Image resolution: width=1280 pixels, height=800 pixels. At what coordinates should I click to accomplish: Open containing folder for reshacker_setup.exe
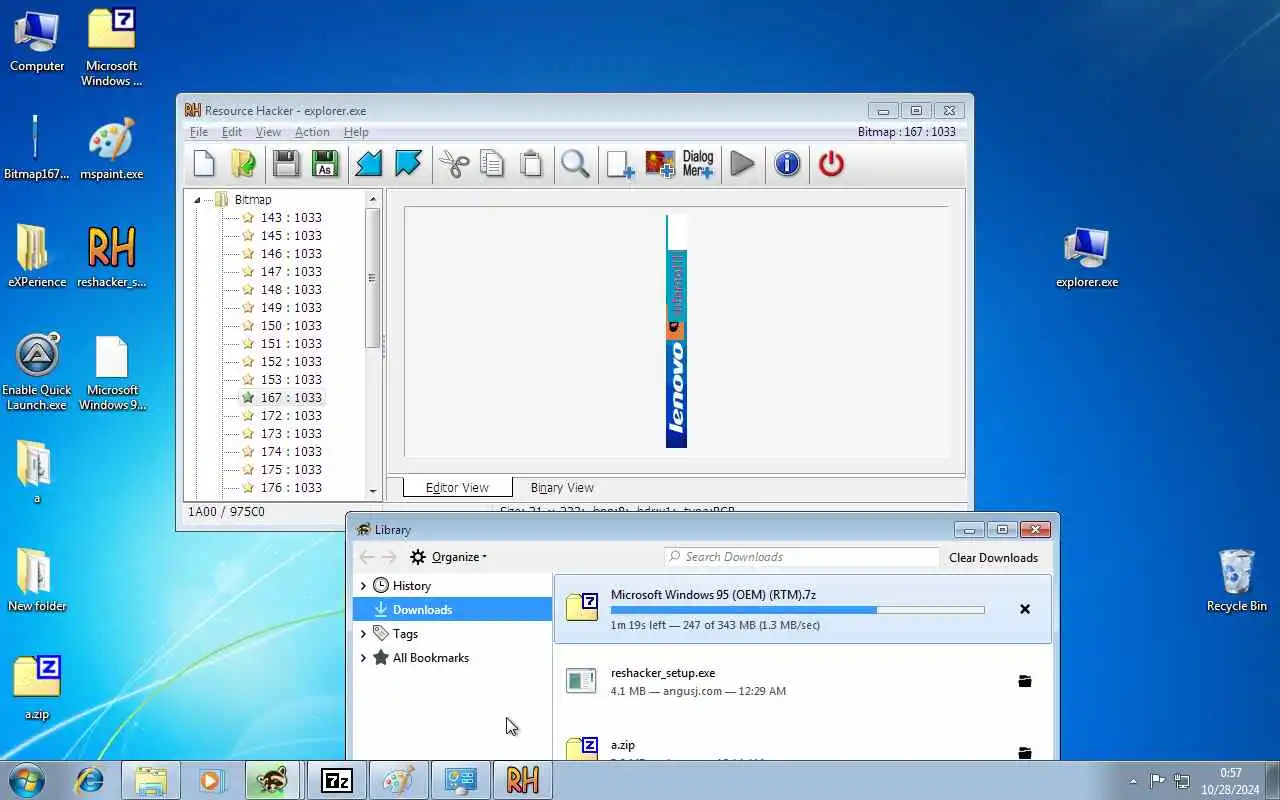(x=1024, y=681)
